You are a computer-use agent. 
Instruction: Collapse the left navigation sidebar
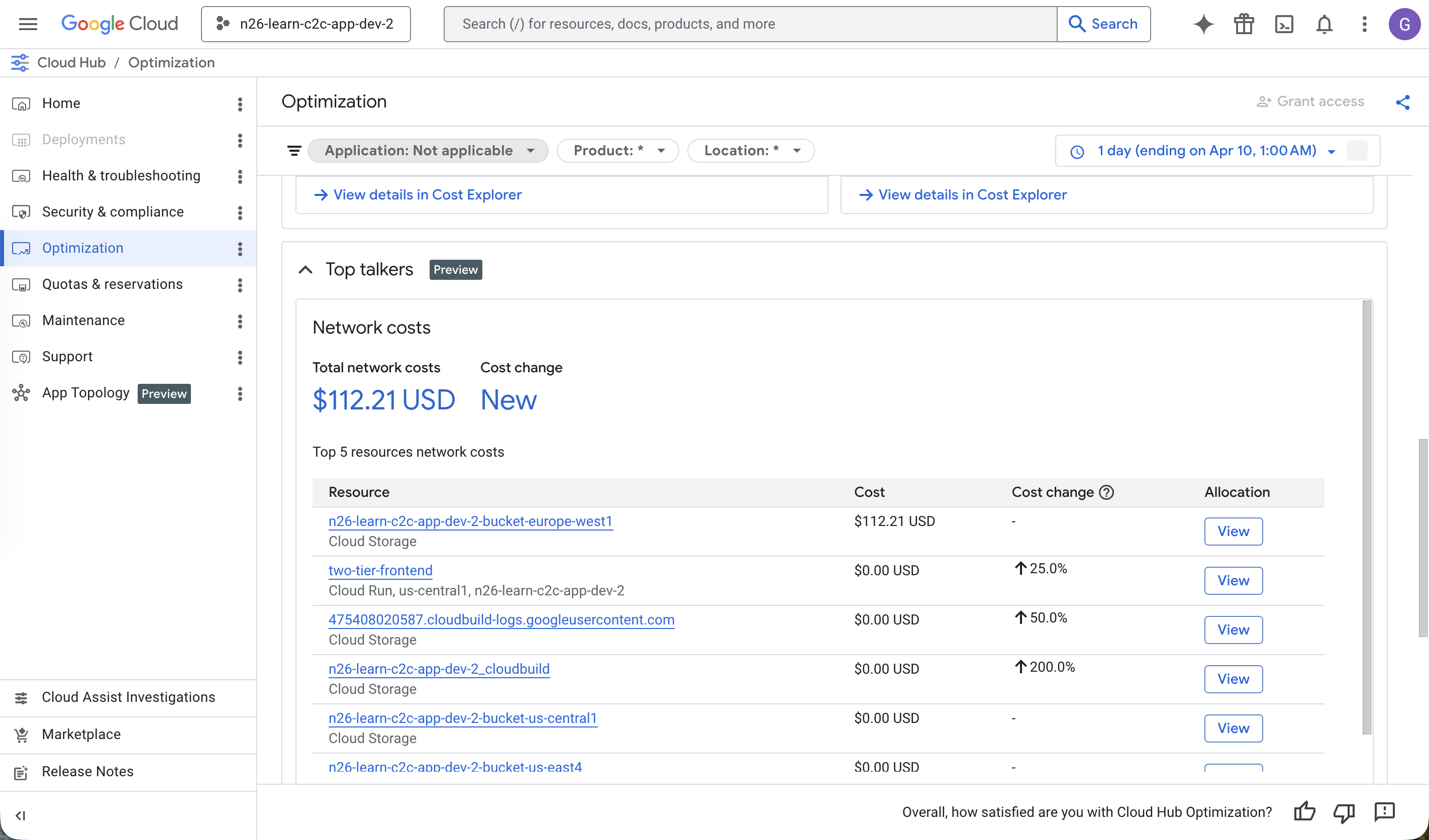[x=21, y=815]
